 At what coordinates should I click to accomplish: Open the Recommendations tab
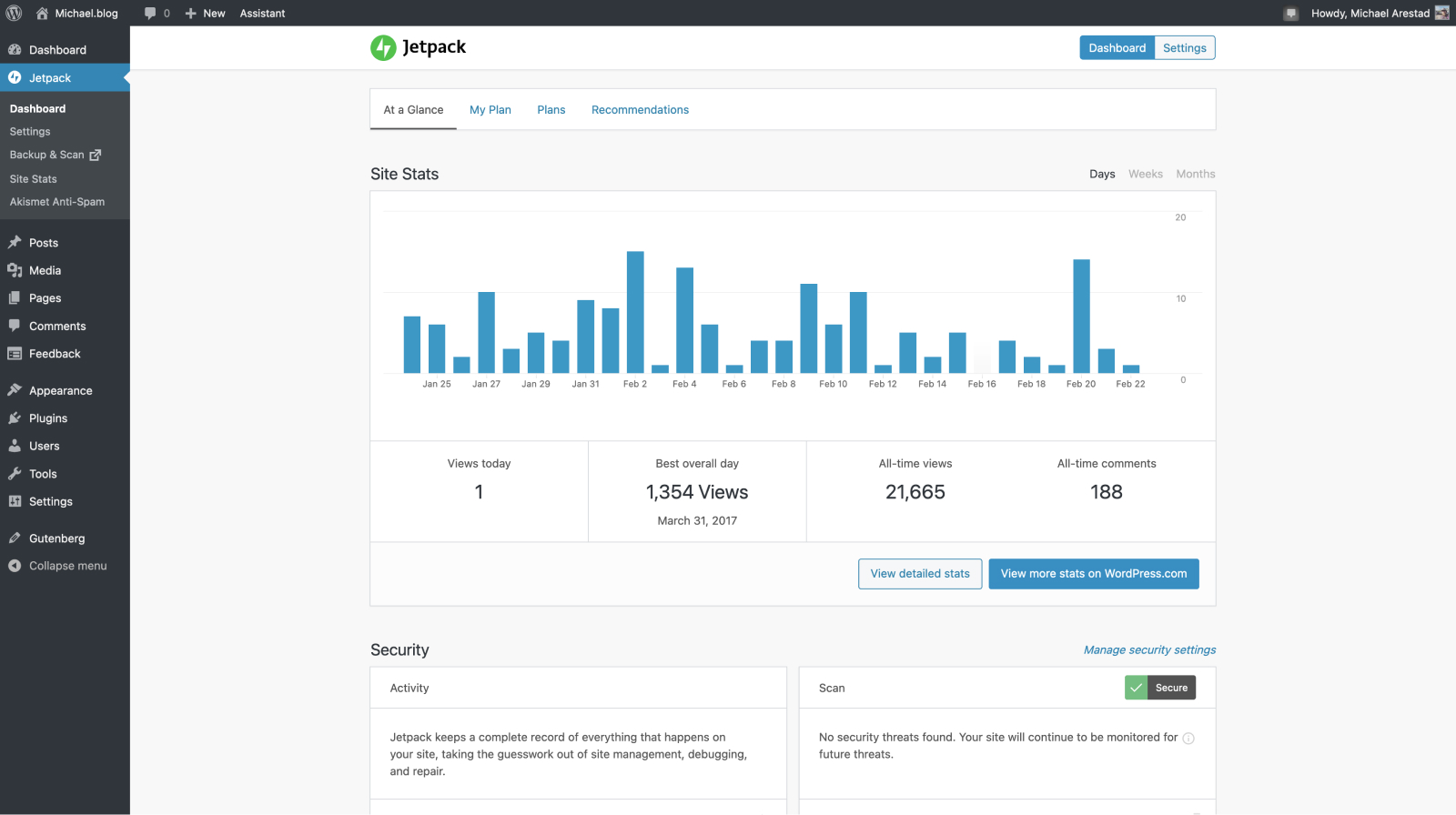point(641,110)
